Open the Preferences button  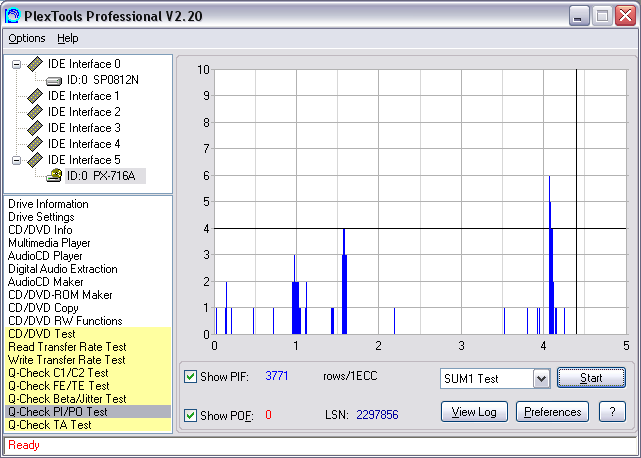point(552,412)
